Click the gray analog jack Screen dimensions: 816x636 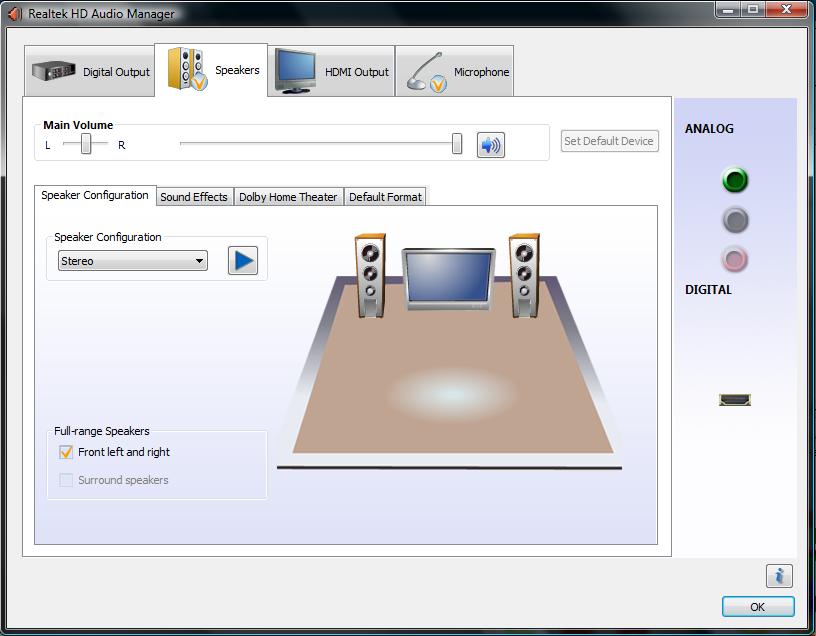(735, 220)
